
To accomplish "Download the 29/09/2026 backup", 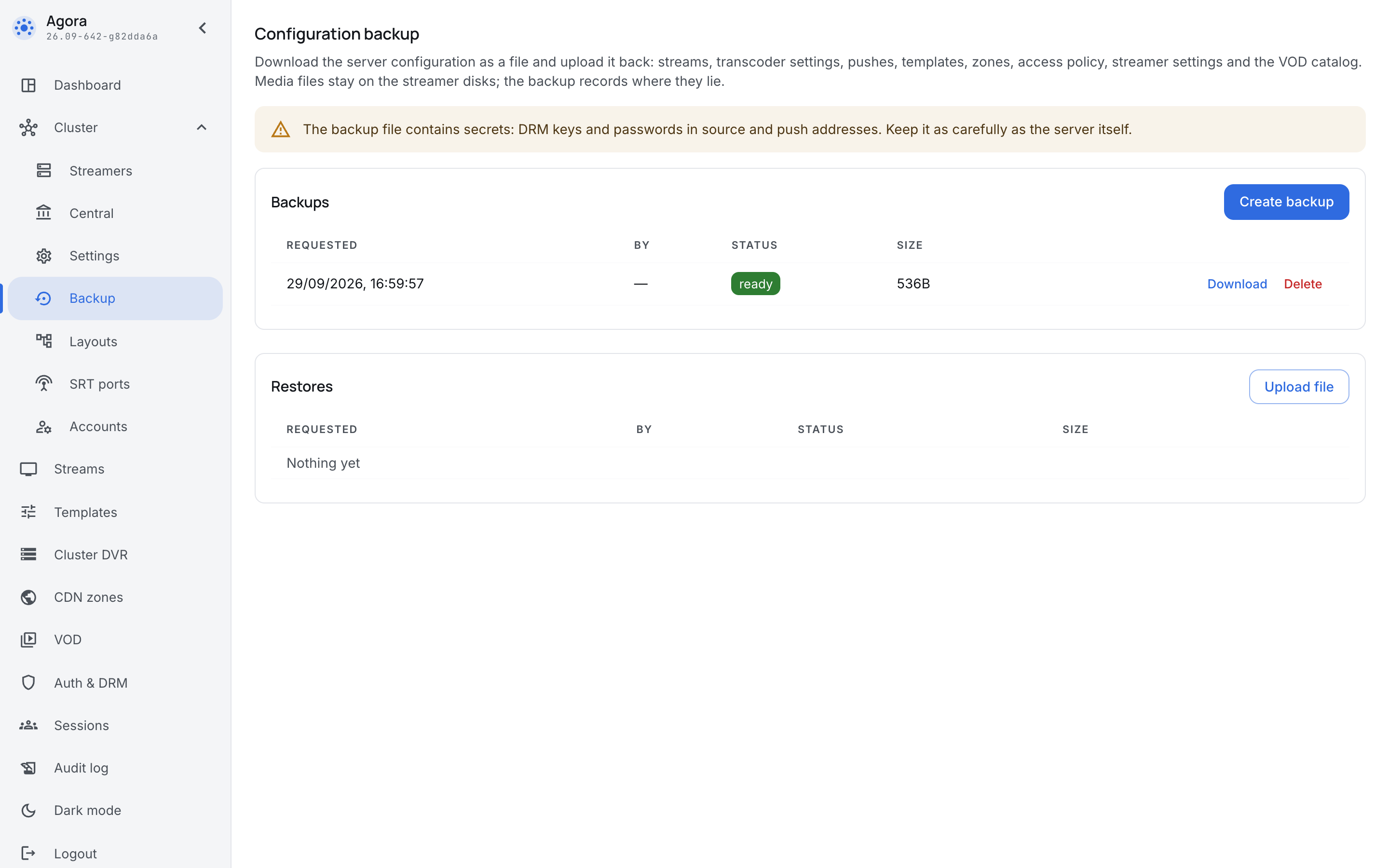I will (1237, 284).
